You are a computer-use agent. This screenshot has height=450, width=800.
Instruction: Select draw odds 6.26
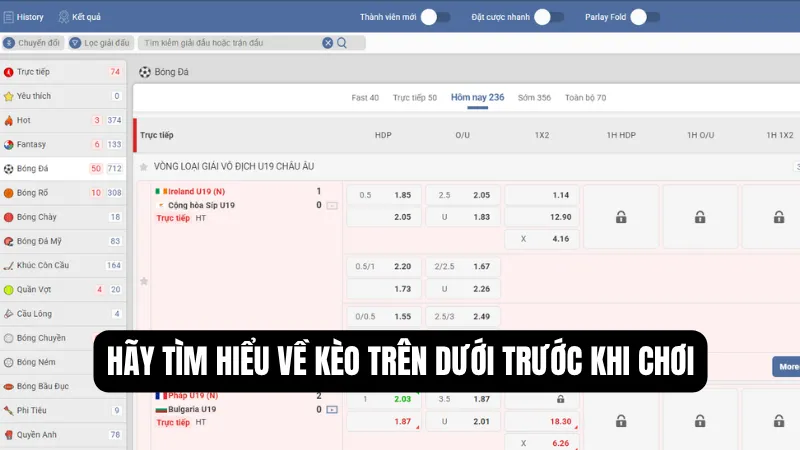(x=542, y=443)
